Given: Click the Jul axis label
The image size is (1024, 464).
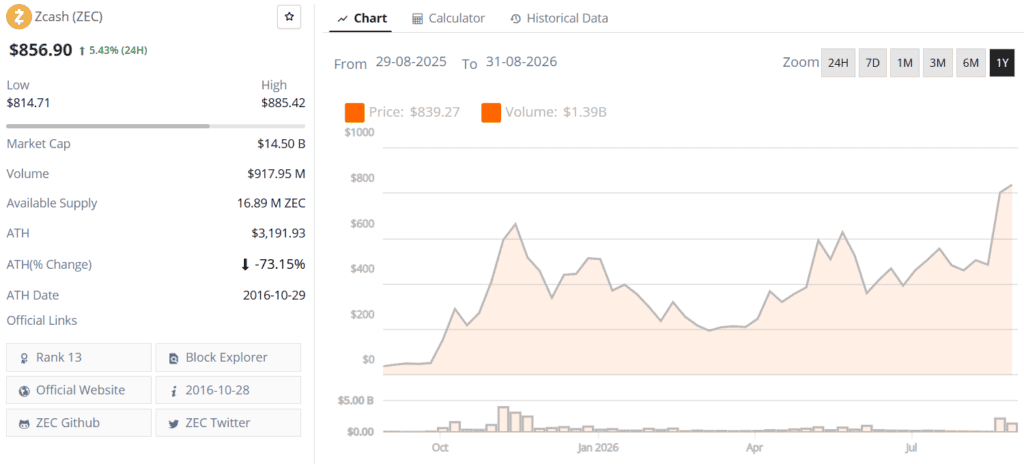Looking at the screenshot, I should coord(913,448).
